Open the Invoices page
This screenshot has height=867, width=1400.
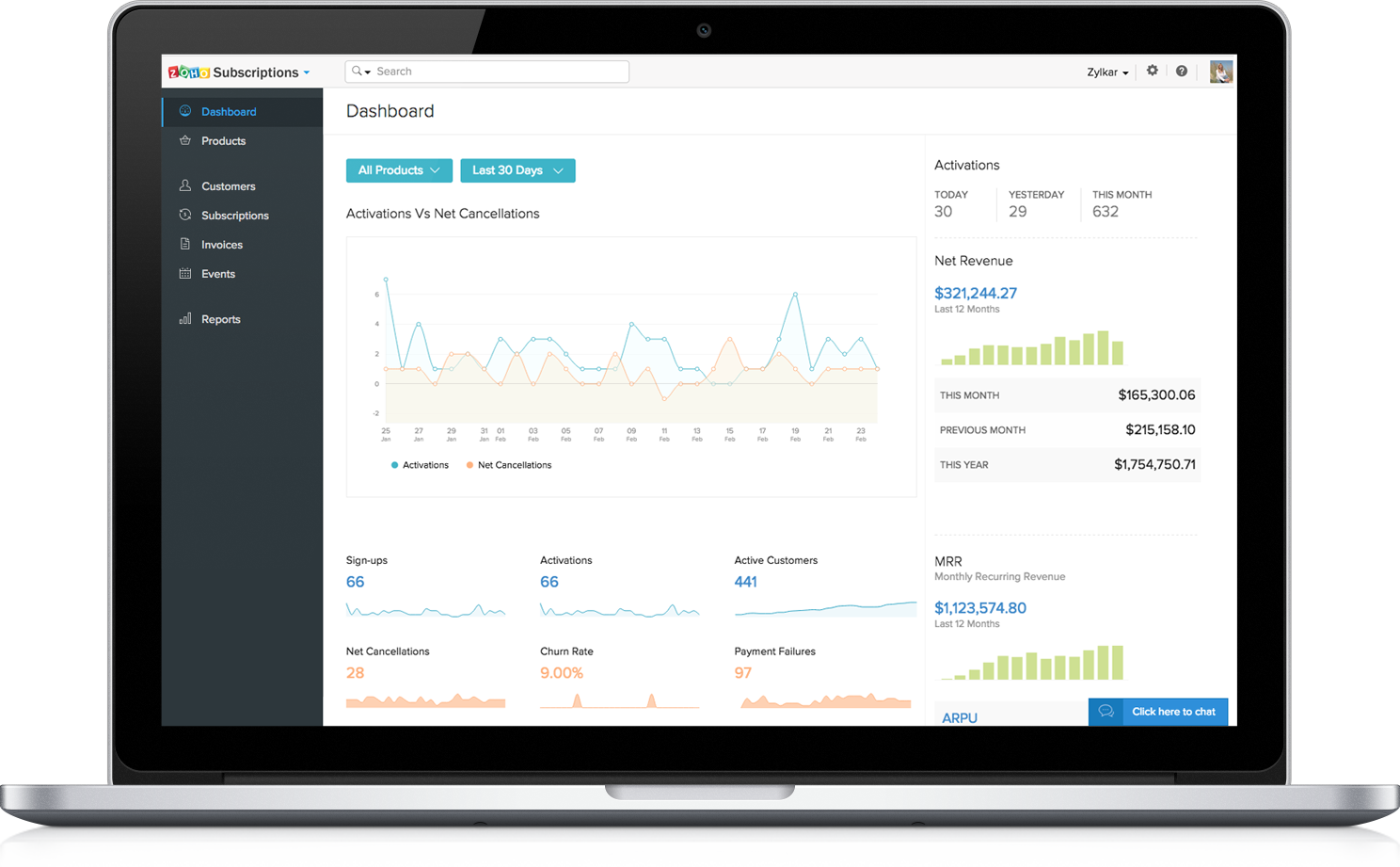click(221, 244)
